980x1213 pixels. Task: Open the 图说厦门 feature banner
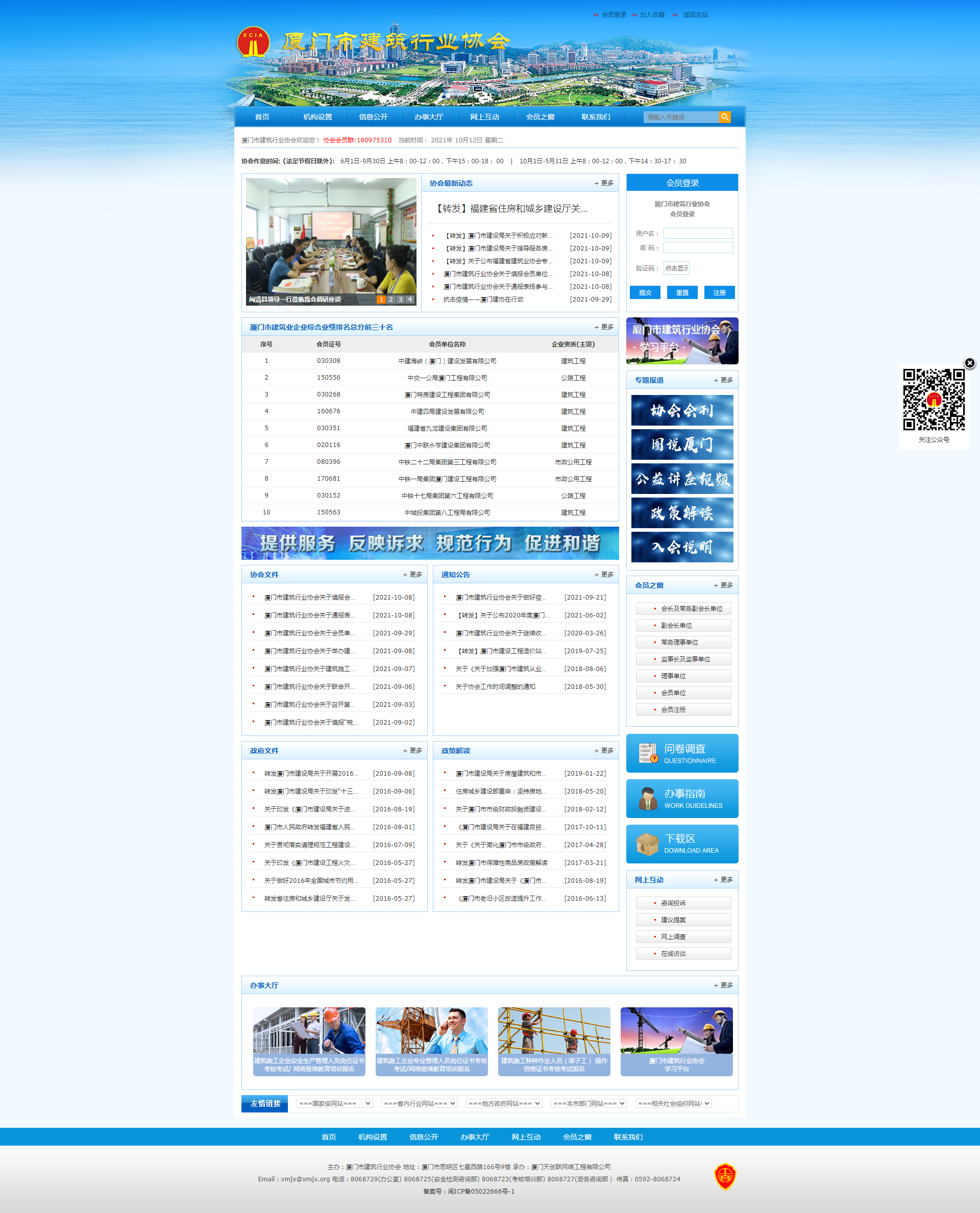tap(682, 444)
